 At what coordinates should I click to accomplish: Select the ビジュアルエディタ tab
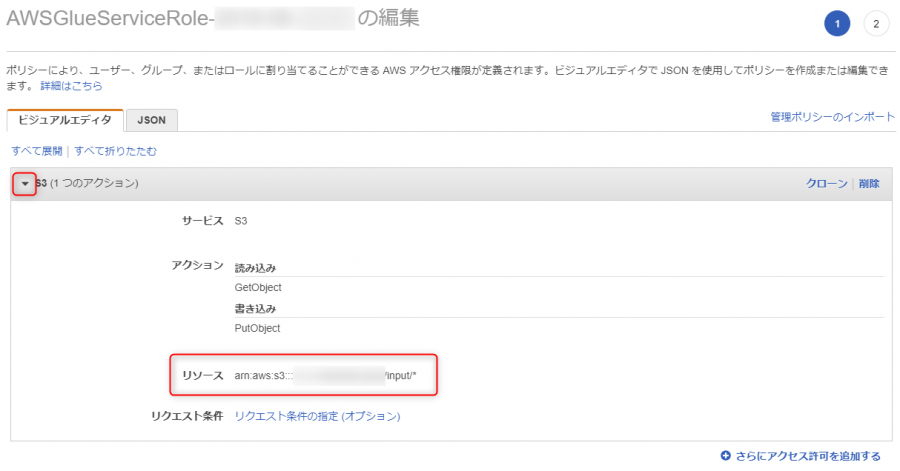click(x=65, y=120)
